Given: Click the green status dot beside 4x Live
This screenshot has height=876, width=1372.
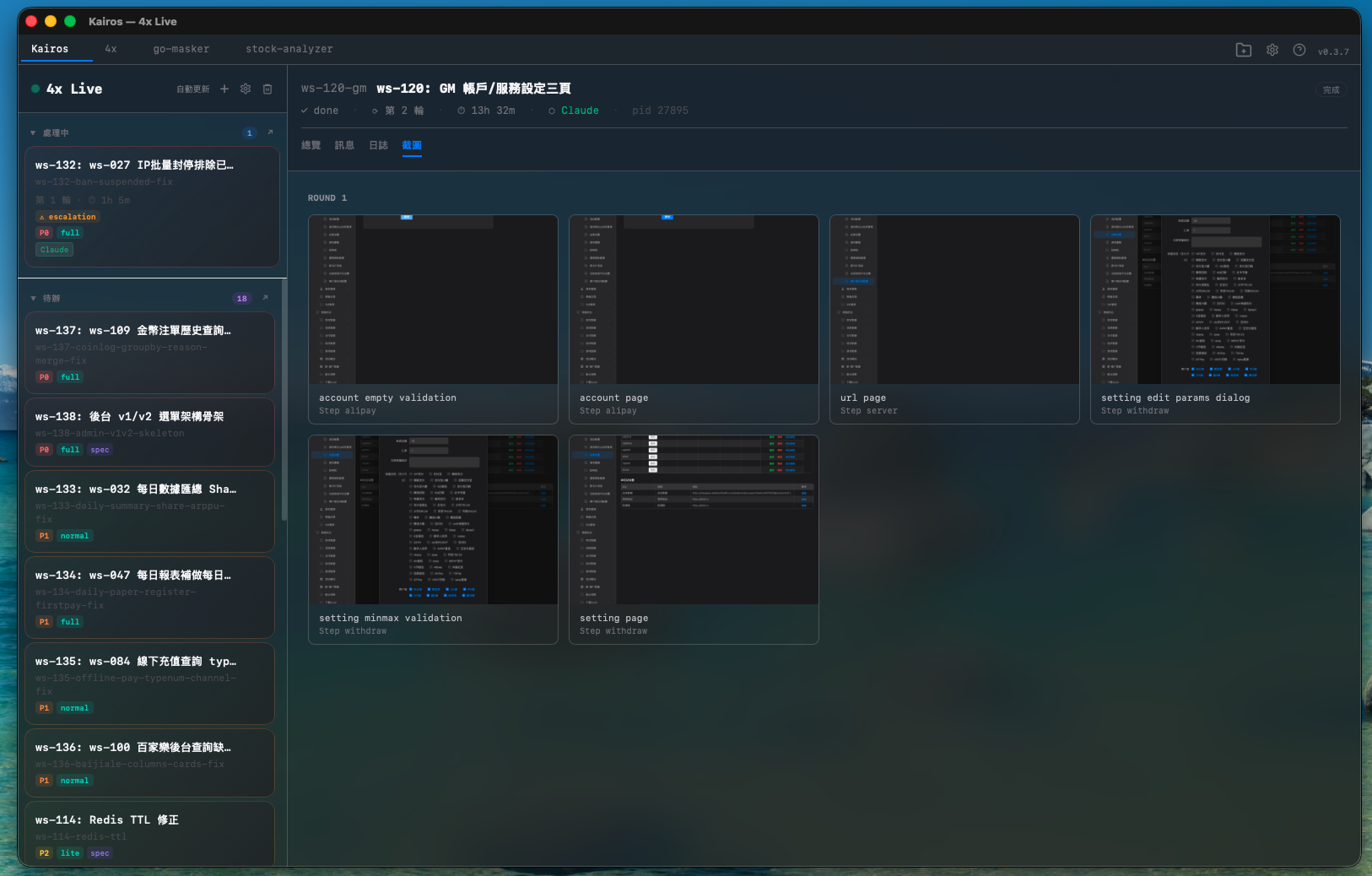Looking at the screenshot, I should [x=35, y=89].
